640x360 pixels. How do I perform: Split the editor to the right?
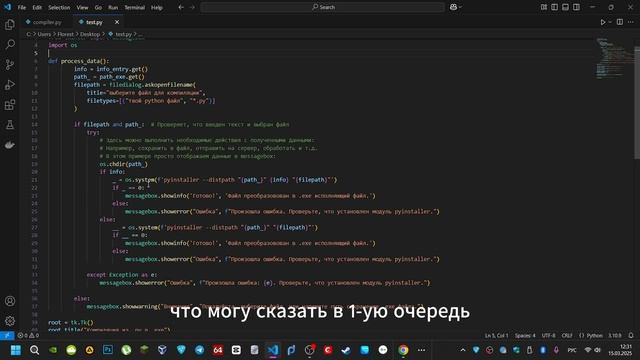620,22
